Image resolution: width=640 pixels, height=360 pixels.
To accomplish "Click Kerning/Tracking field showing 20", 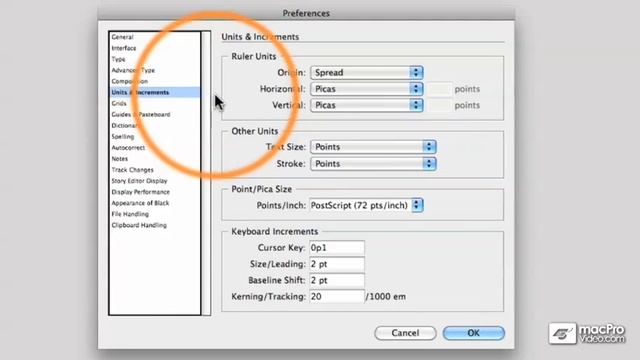I will click(337, 297).
